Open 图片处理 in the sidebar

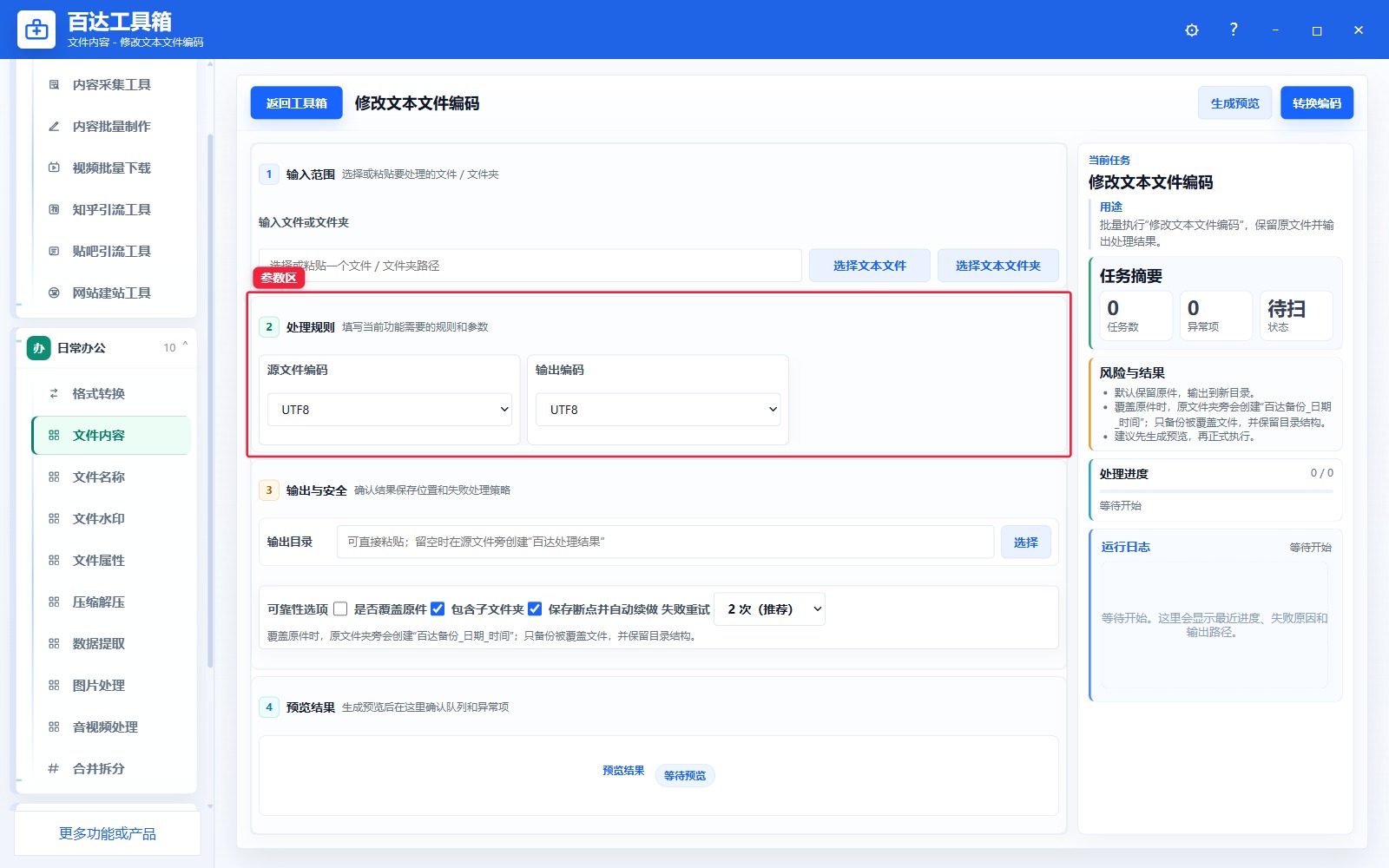click(x=111, y=686)
